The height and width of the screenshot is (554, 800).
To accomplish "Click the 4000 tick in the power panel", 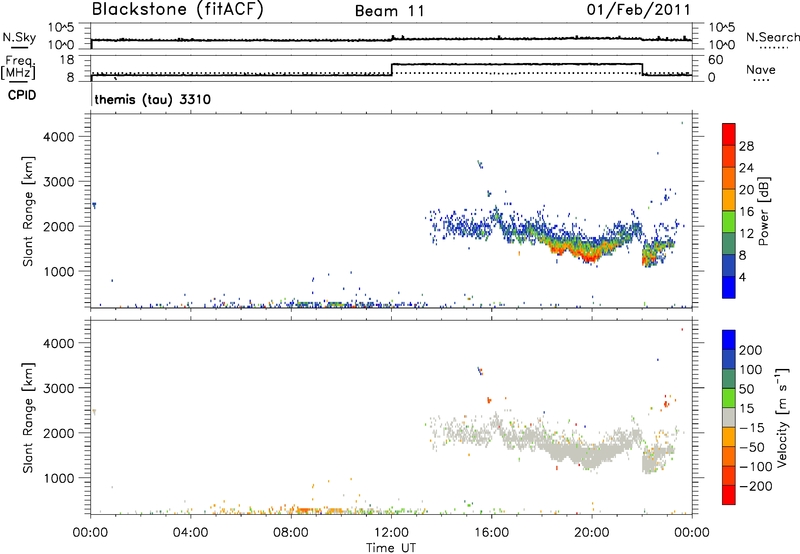I will (x=58, y=137).
